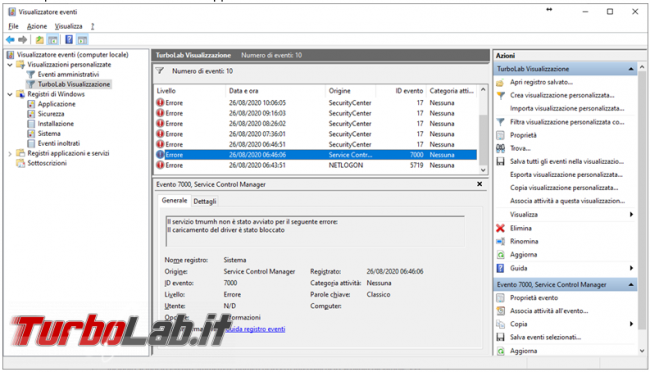
Task: Click the Crea visualizzazione personalizzata funnel icon
Action: click(500, 95)
